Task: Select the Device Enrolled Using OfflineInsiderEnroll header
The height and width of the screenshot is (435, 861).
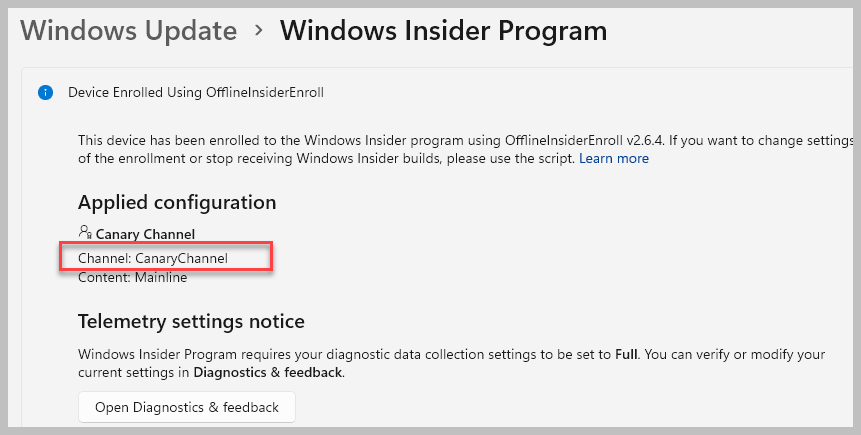Action: (196, 93)
